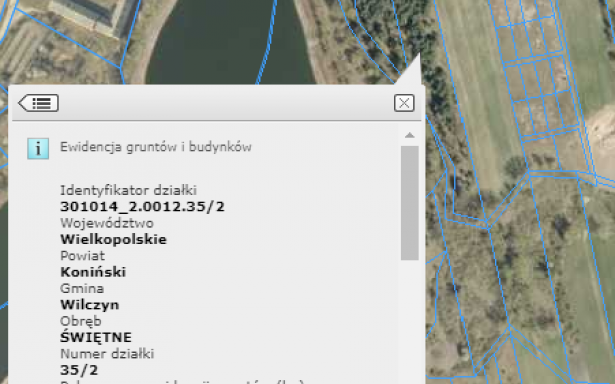Click the 'Obręb' label

click(81, 321)
